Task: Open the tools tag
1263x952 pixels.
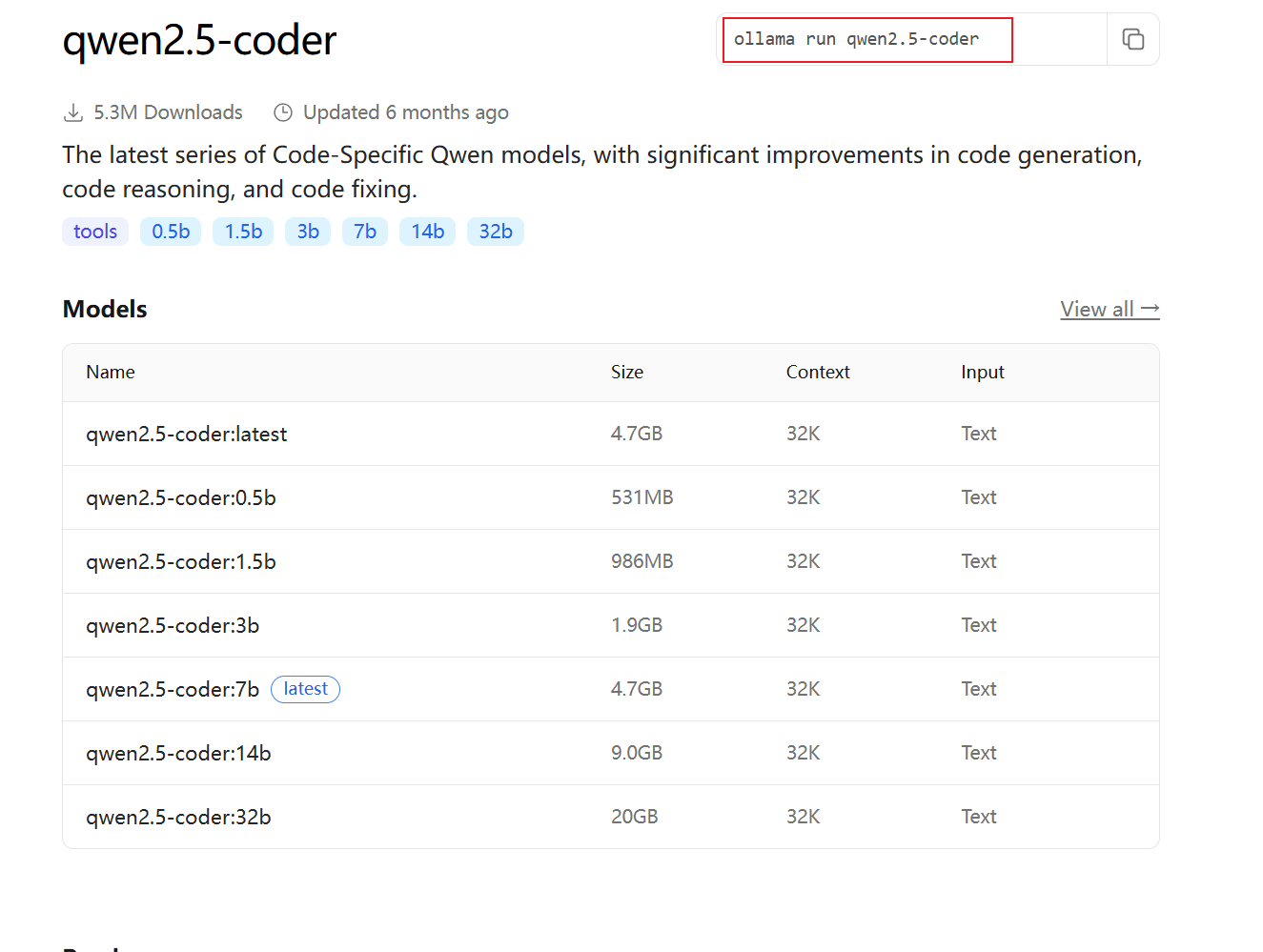Action: 95,232
